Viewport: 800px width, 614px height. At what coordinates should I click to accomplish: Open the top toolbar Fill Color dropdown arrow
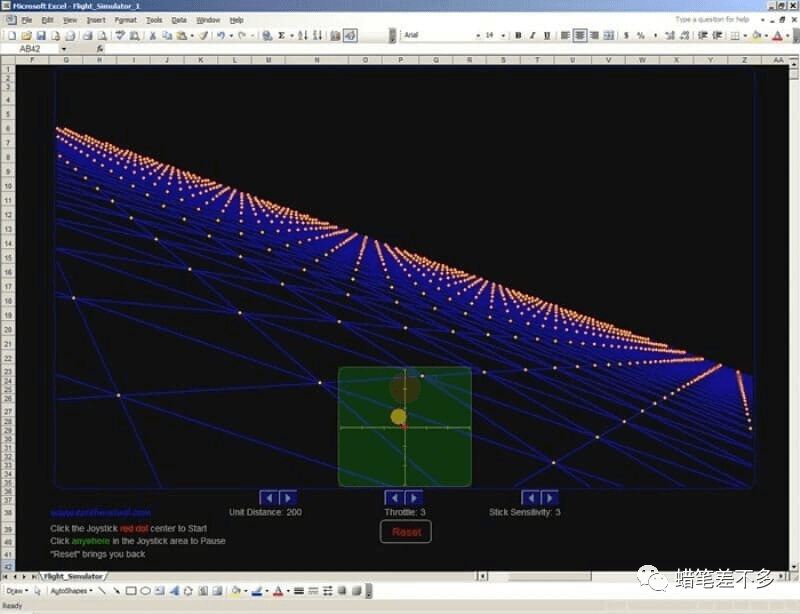(766, 35)
